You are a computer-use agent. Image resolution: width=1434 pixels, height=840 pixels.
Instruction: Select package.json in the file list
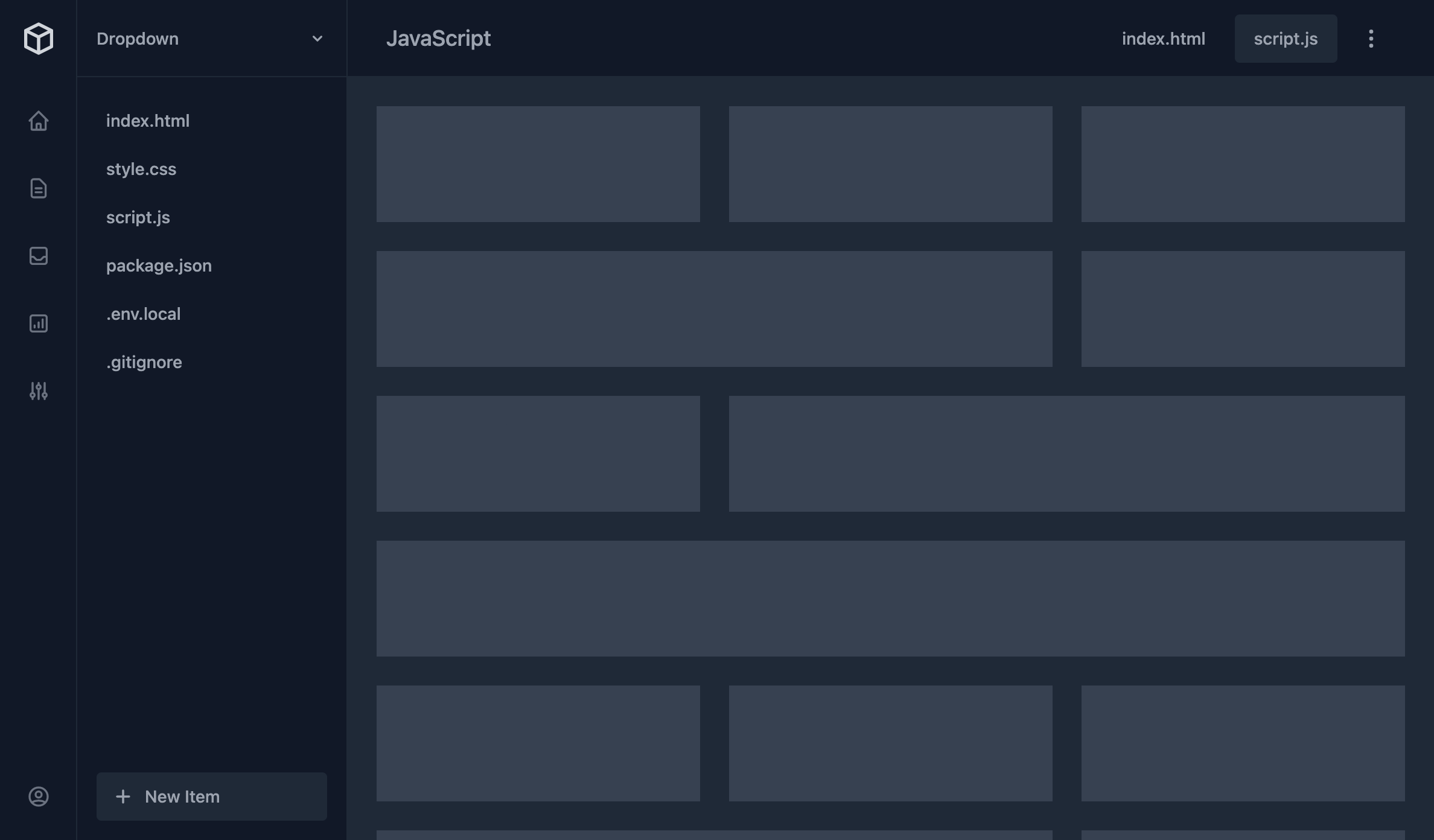(159, 266)
